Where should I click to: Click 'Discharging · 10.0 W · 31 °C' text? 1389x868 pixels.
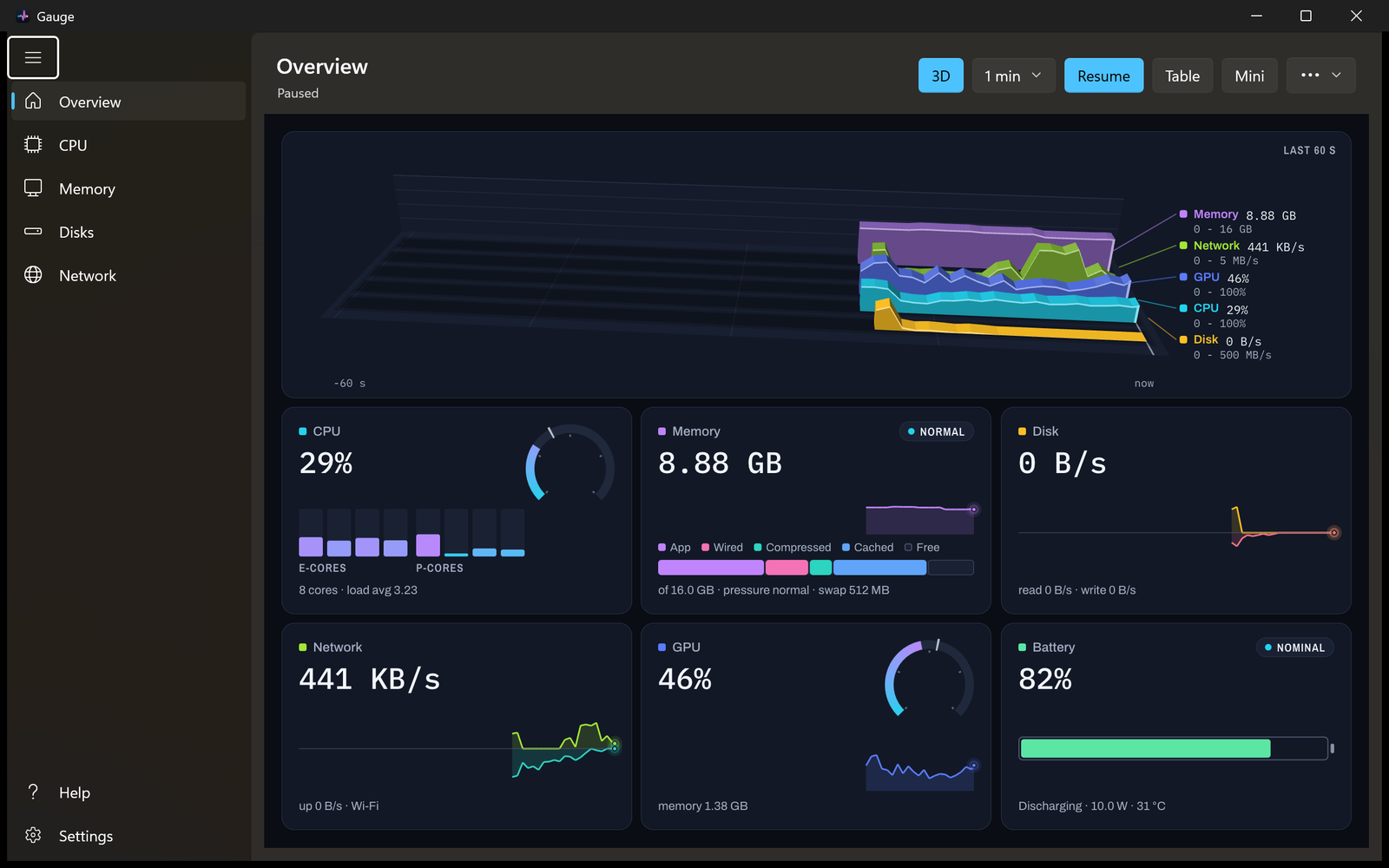coord(1091,806)
